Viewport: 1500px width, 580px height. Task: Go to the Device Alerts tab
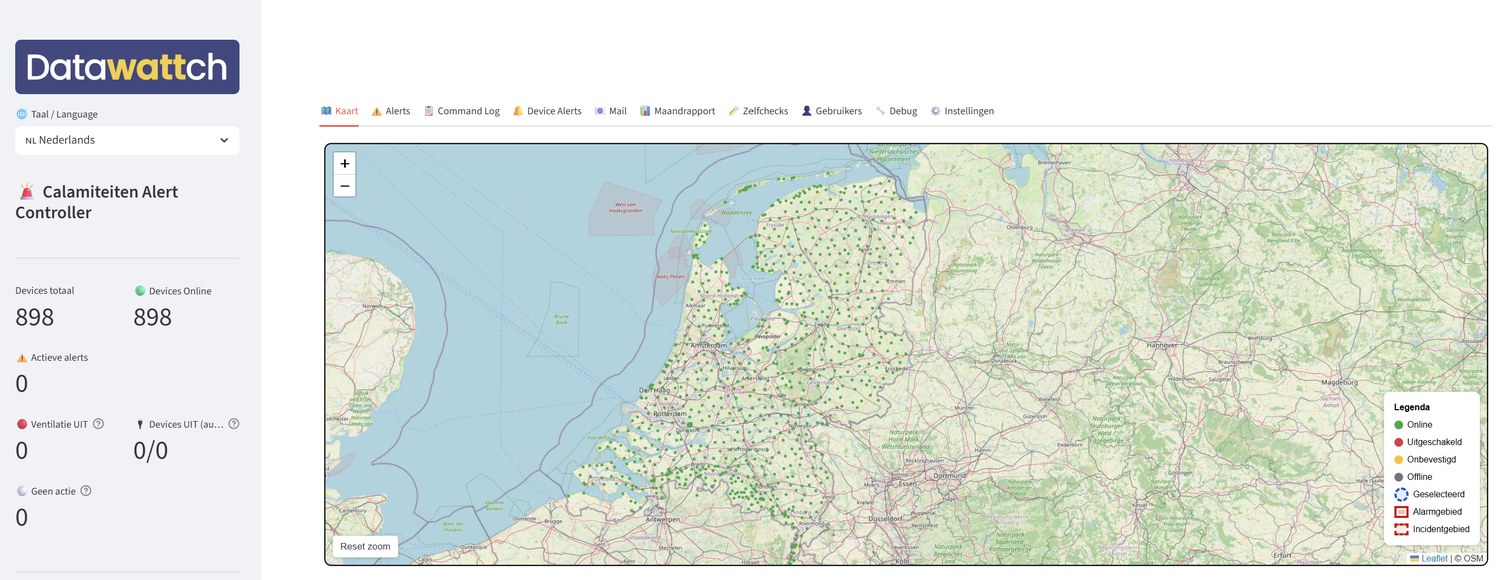click(547, 111)
